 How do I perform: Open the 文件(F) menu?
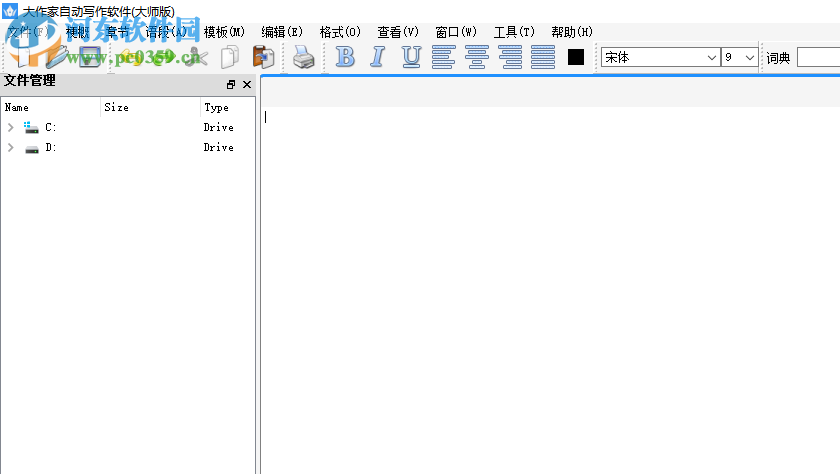tap(28, 32)
